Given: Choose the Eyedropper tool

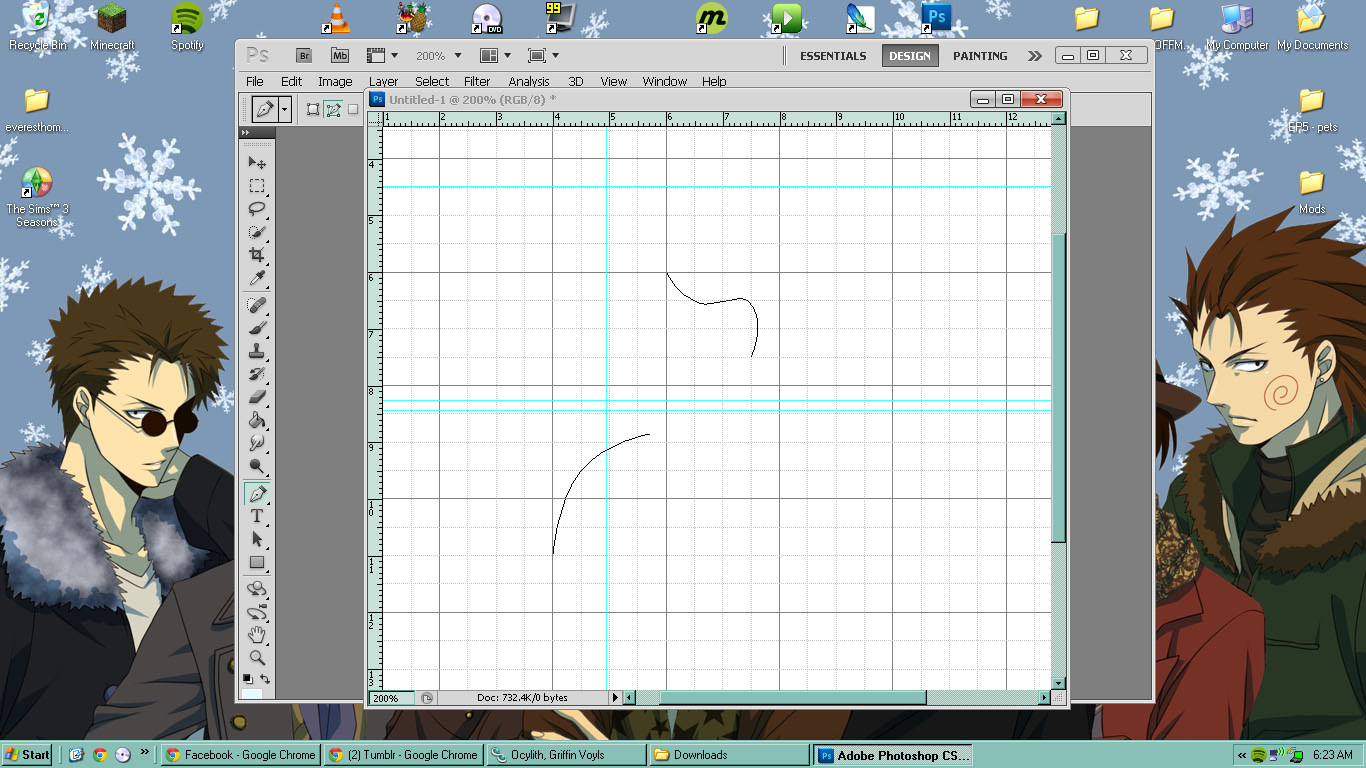Looking at the screenshot, I should (x=257, y=277).
